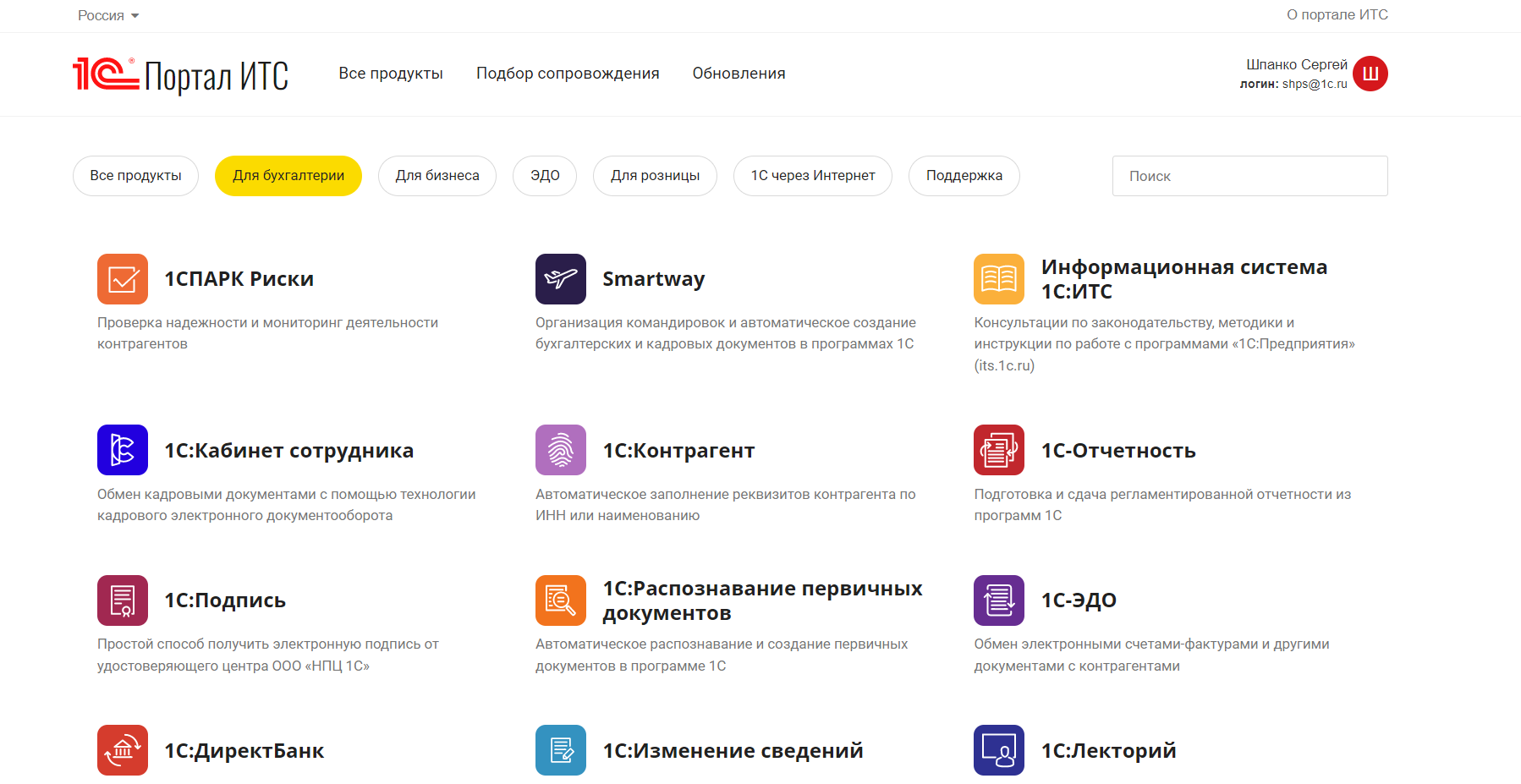Switch to the 1С через Интернет filter

click(x=813, y=176)
